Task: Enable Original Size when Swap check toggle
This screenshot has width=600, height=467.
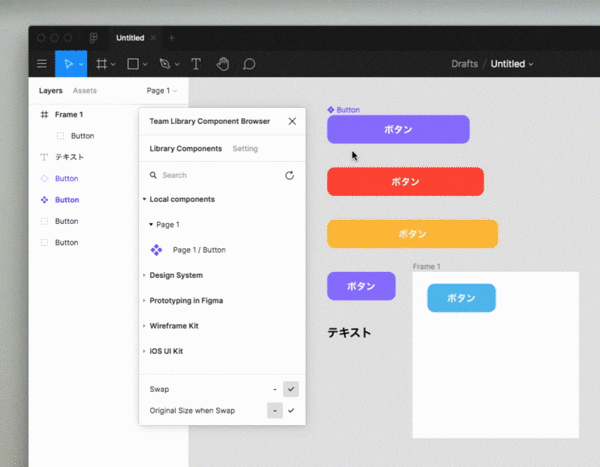Action: [x=291, y=410]
